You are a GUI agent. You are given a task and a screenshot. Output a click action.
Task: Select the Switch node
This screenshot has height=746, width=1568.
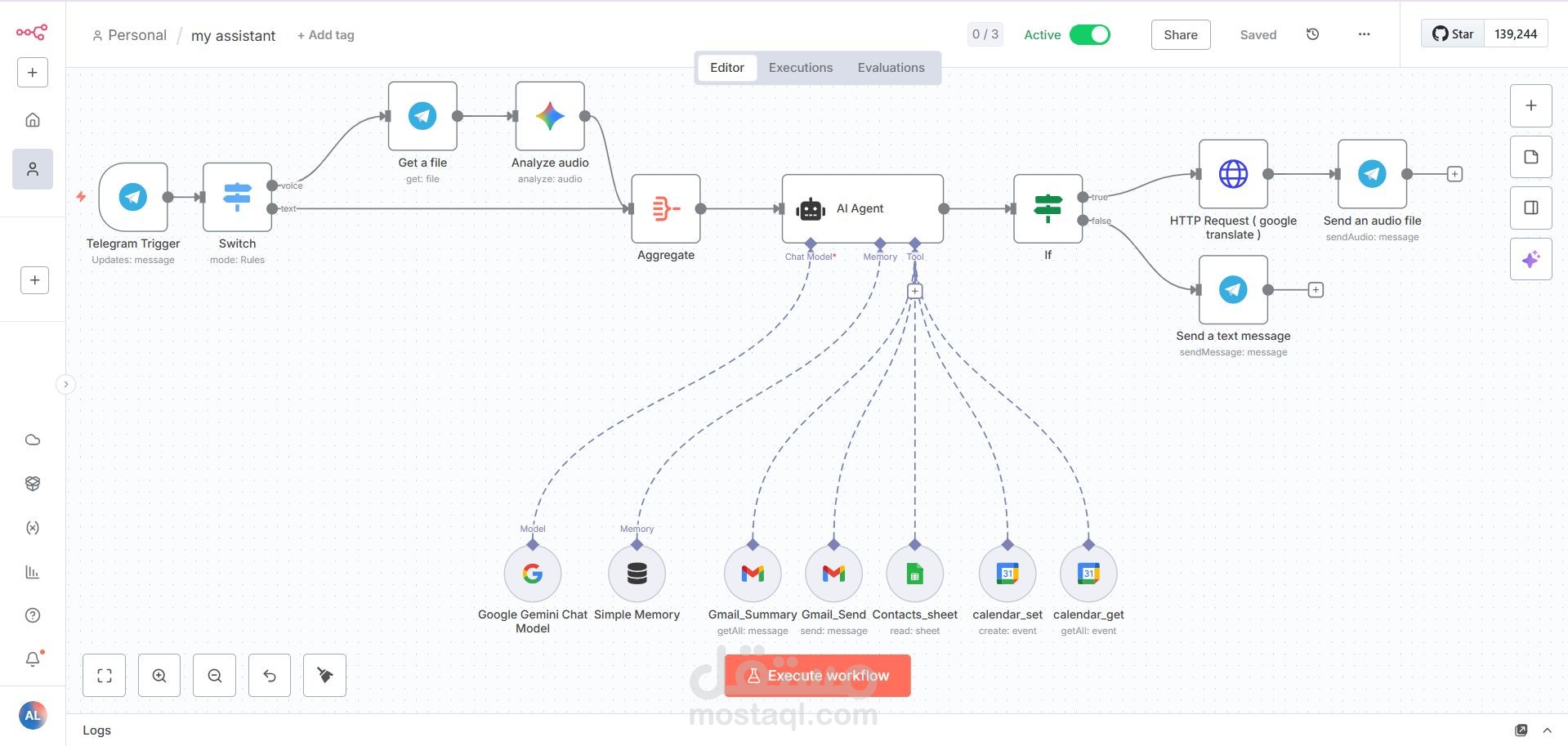(x=237, y=197)
